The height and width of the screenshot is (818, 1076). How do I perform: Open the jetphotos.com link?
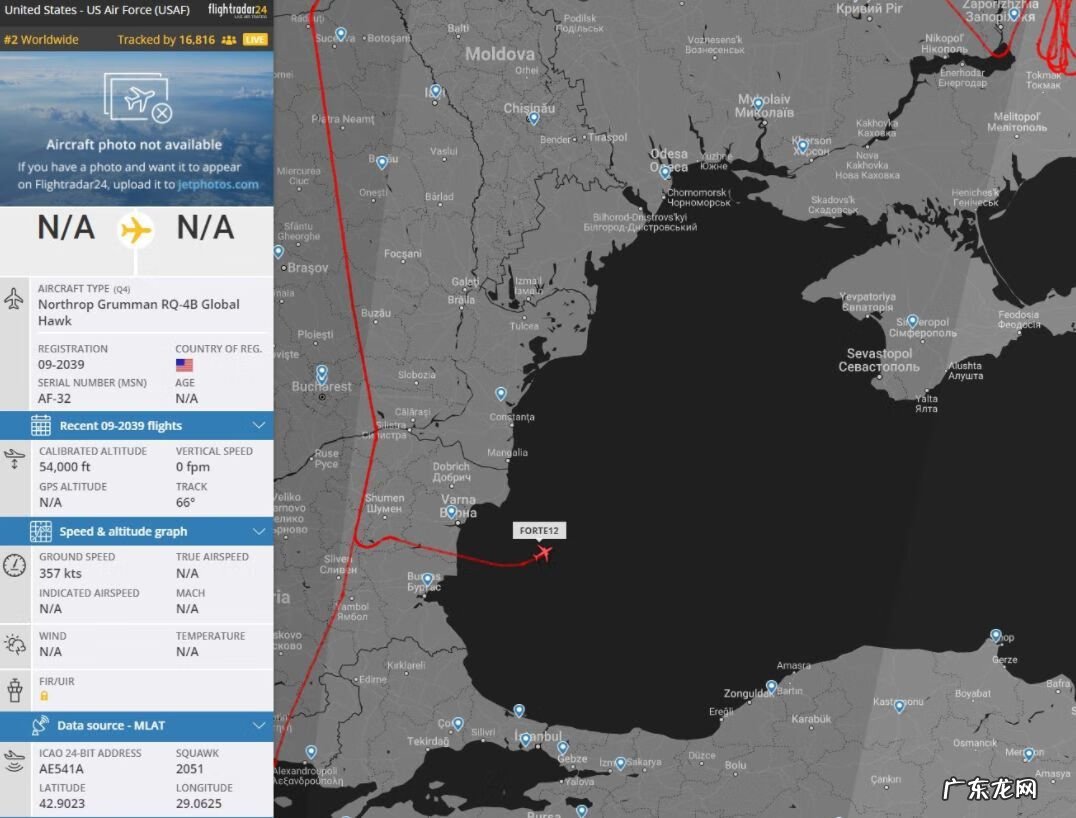coord(217,184)
